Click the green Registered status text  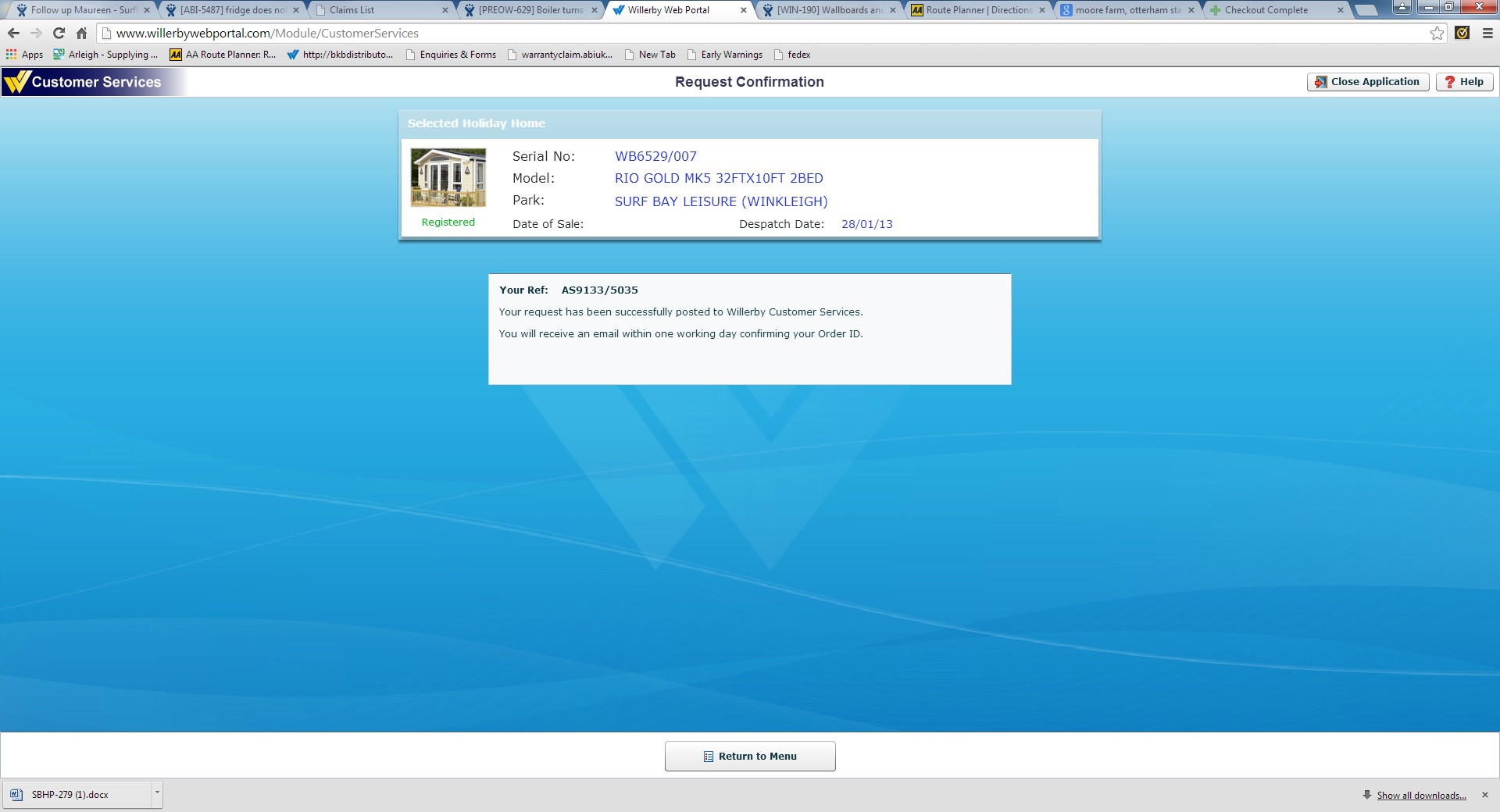(448, 222)
